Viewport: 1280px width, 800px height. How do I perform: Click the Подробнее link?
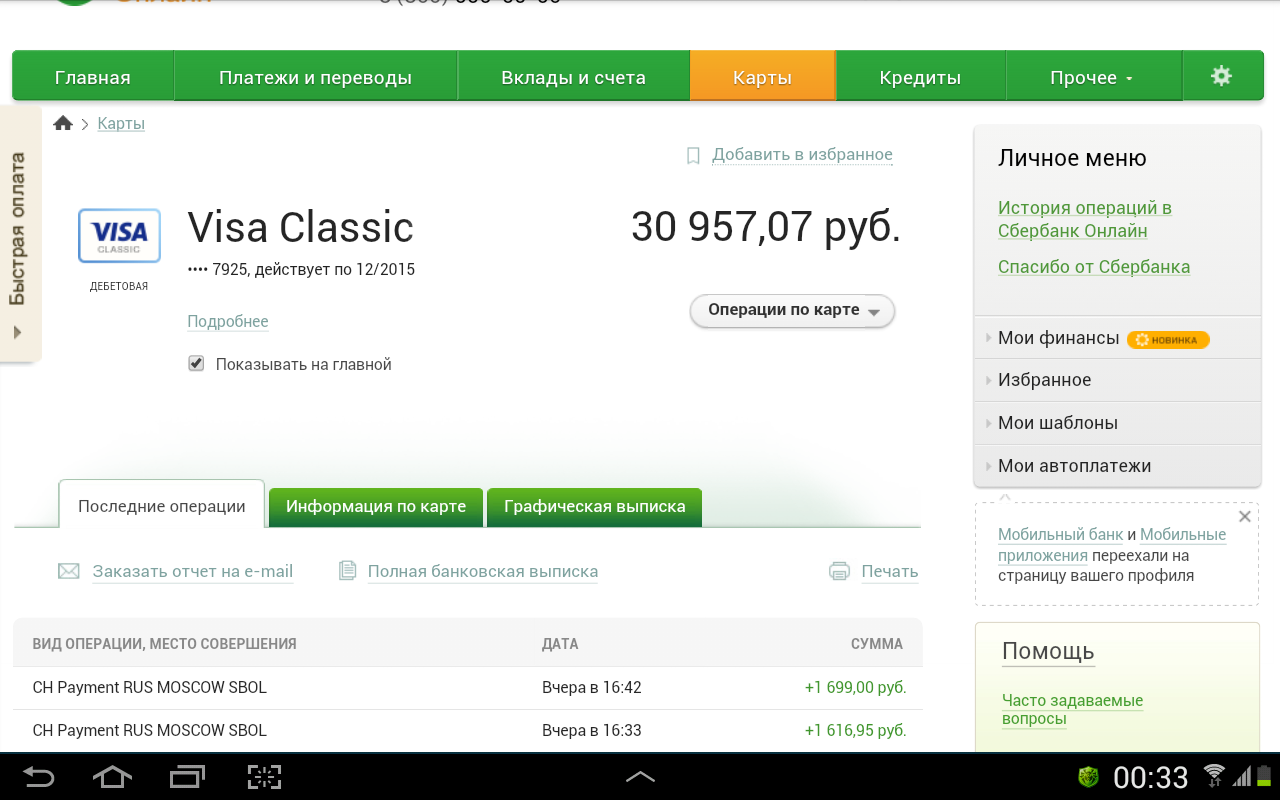tap(228, 321)
